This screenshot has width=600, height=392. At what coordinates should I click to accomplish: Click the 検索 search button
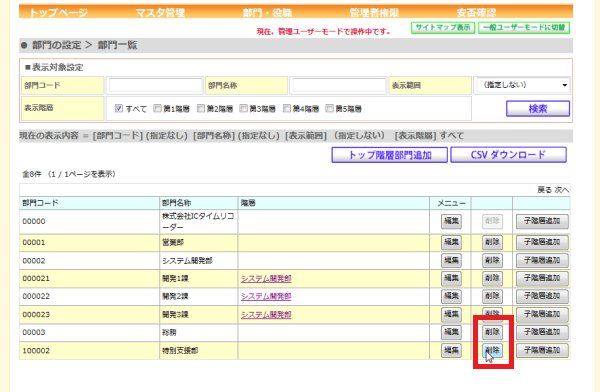(x=538, y=109)
